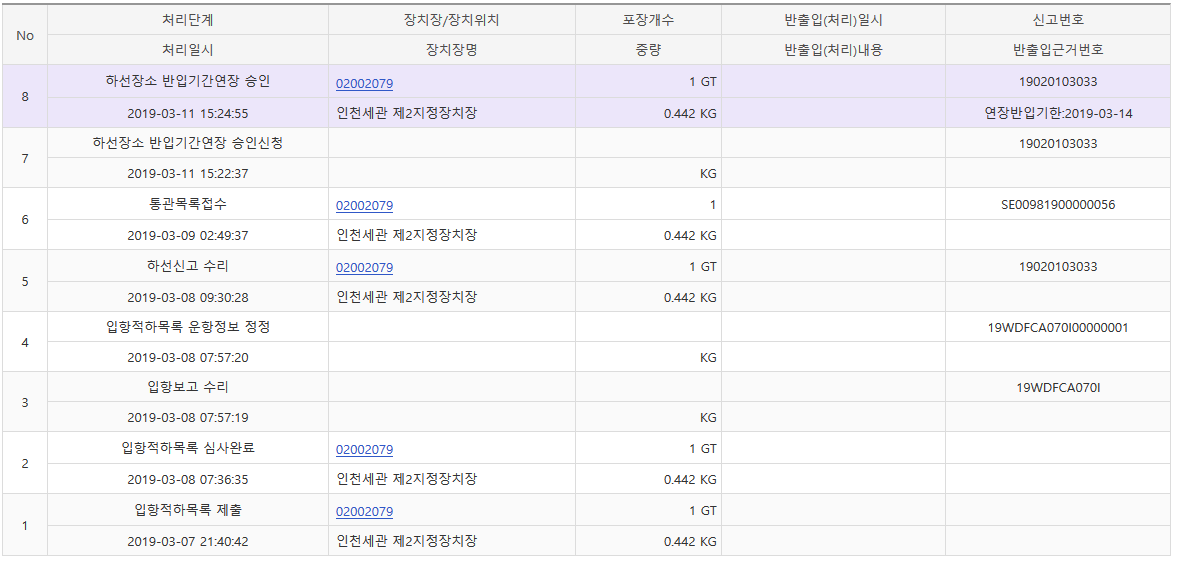Click the 입항적하목록 운항정보 정정 cell
Screen dimensions: 1179x572
pyautogui.click(x=187, y=327)
